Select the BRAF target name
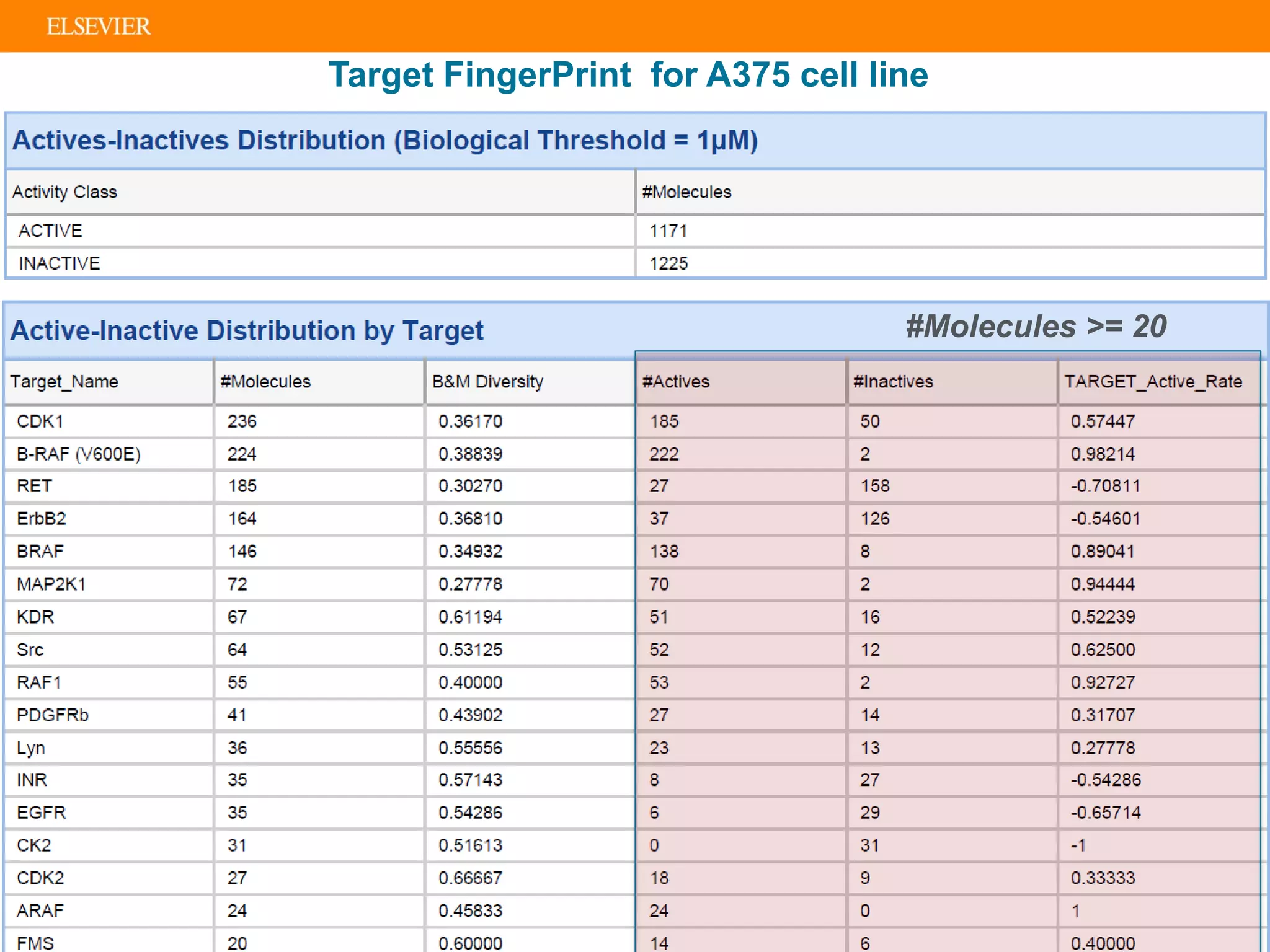 40,552
